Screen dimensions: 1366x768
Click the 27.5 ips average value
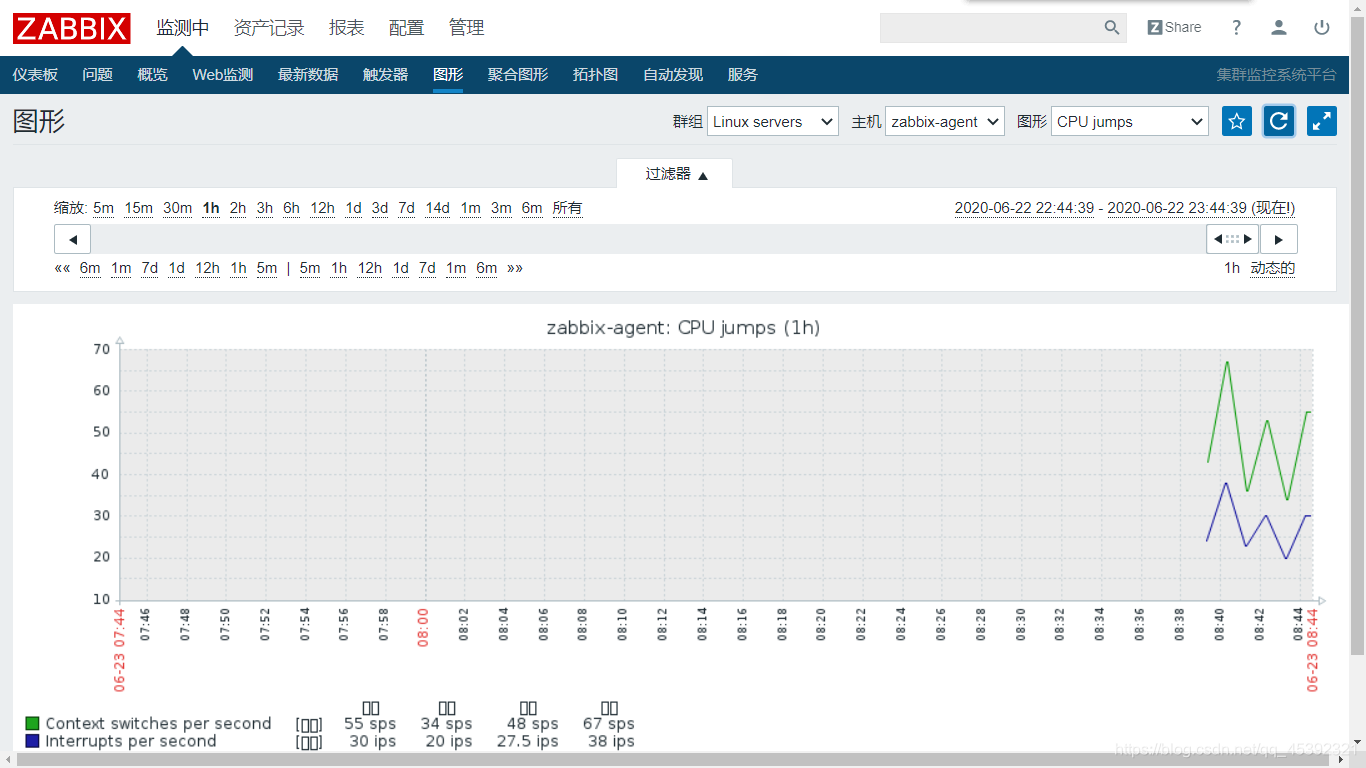click(529, 741)
